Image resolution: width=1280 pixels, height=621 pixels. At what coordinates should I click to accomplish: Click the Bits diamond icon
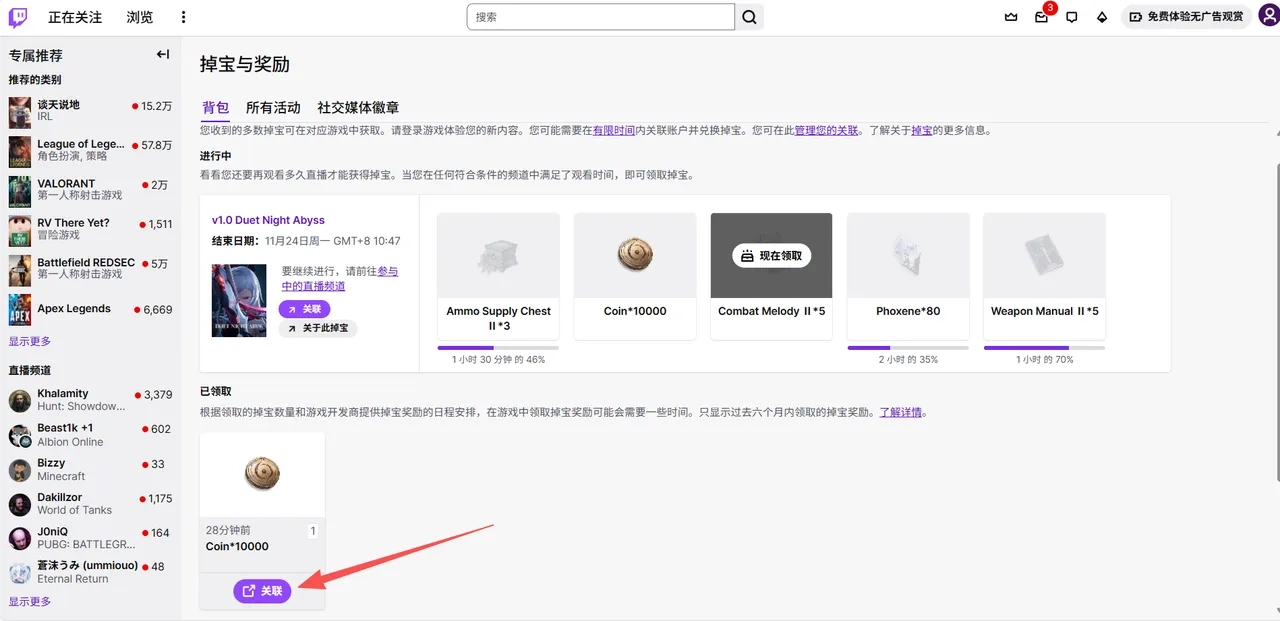coord(1102,17)
